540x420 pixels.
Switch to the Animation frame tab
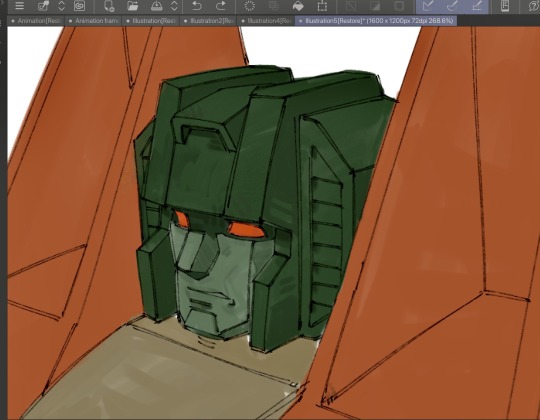coord(93,21)
